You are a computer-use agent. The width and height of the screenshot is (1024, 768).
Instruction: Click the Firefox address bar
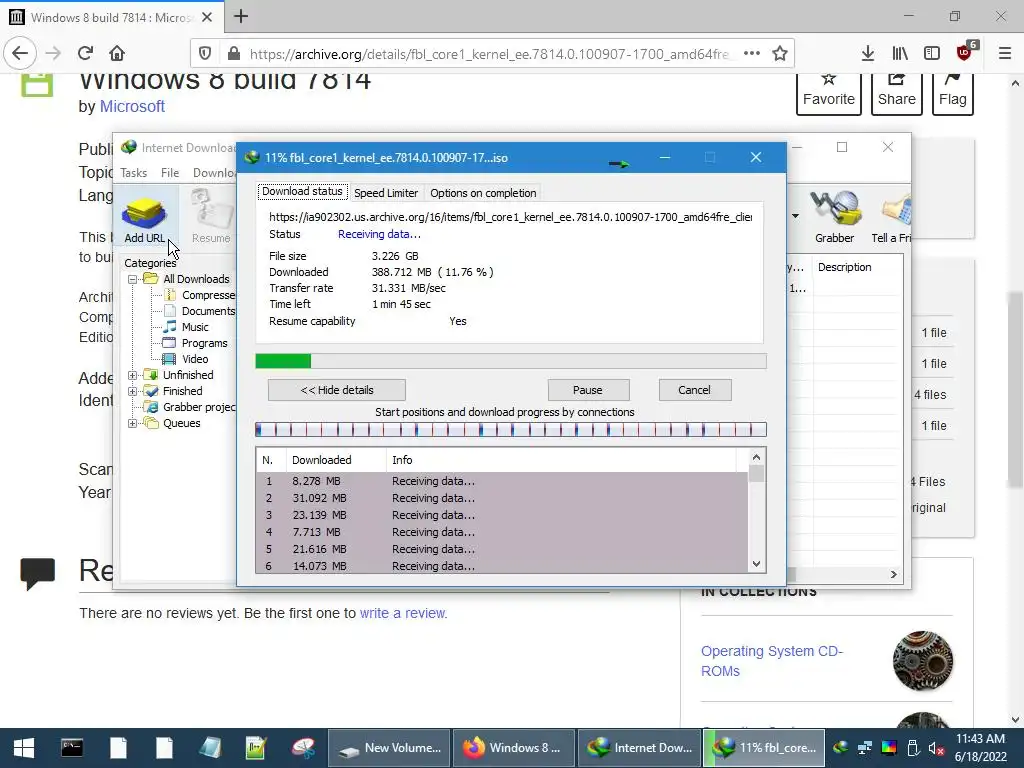click(490, 54)
